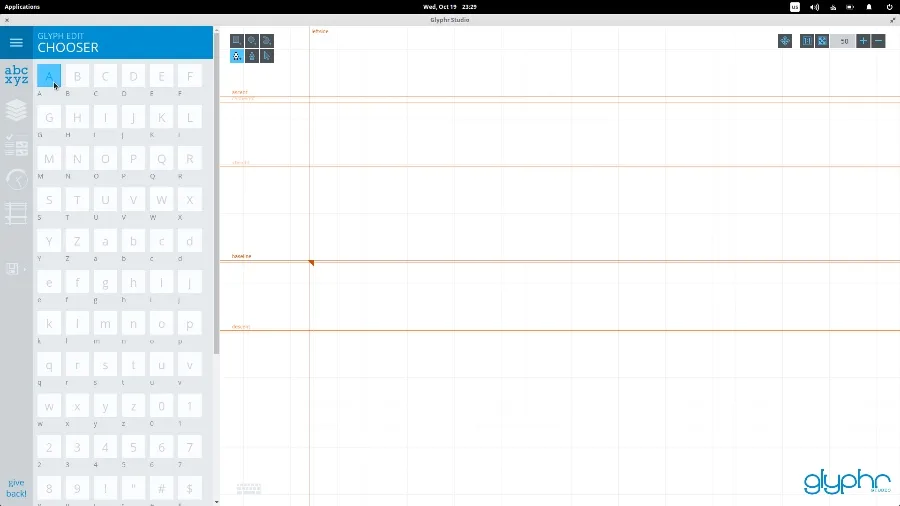Image resolution: width=900 pixels, height=506 pixels.
Task: Click the save project icon in sidebar
Action: click(13, 269)
